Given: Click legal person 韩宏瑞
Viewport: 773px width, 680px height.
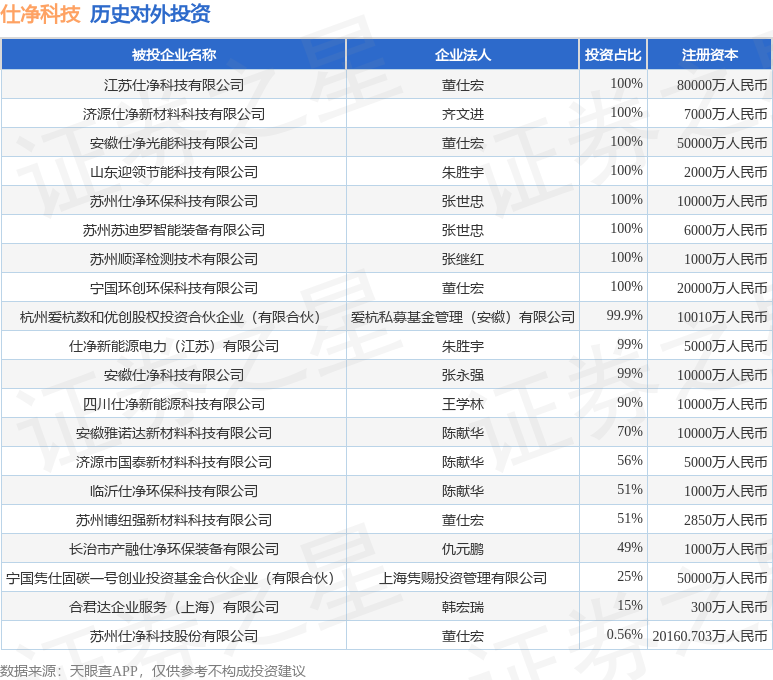Looking at the screenshot, I should (462, 607).
